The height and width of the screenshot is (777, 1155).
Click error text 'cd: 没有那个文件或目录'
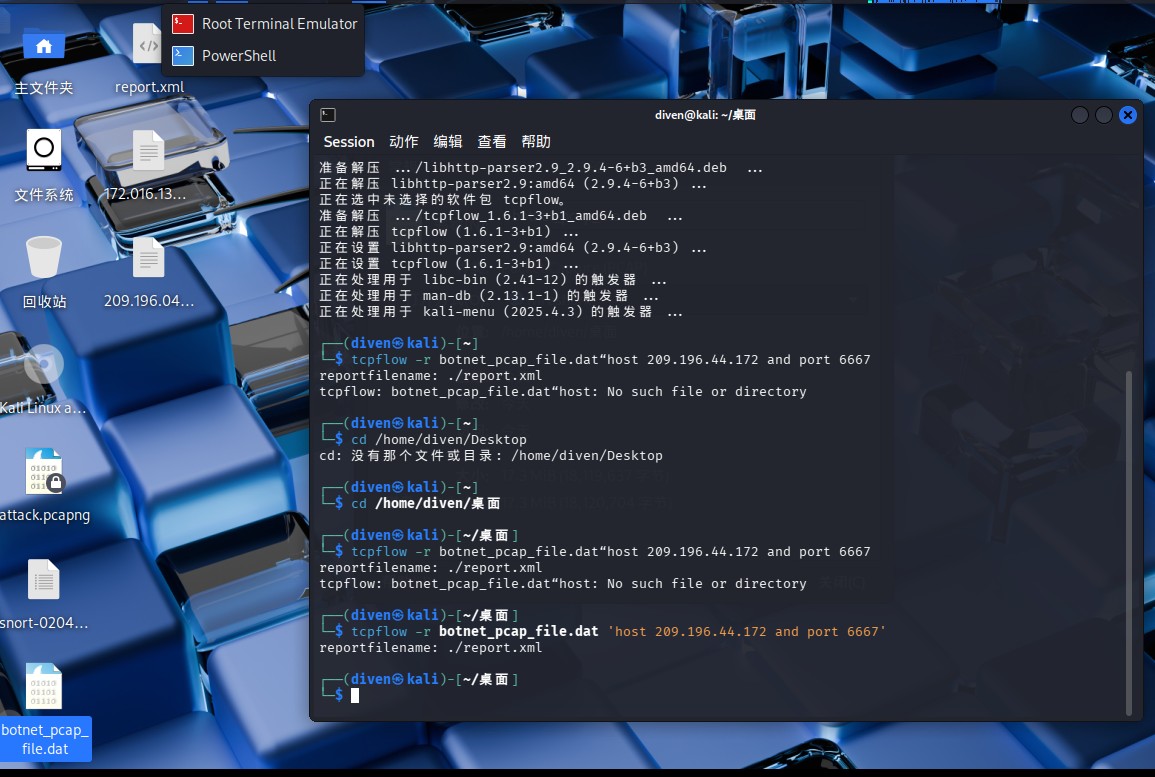(x=491, y=455)
